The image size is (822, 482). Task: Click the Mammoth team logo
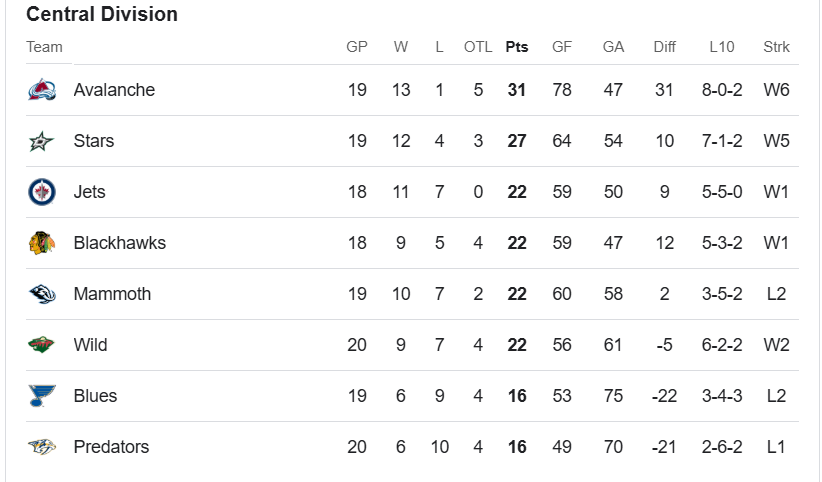coord(42,294)
